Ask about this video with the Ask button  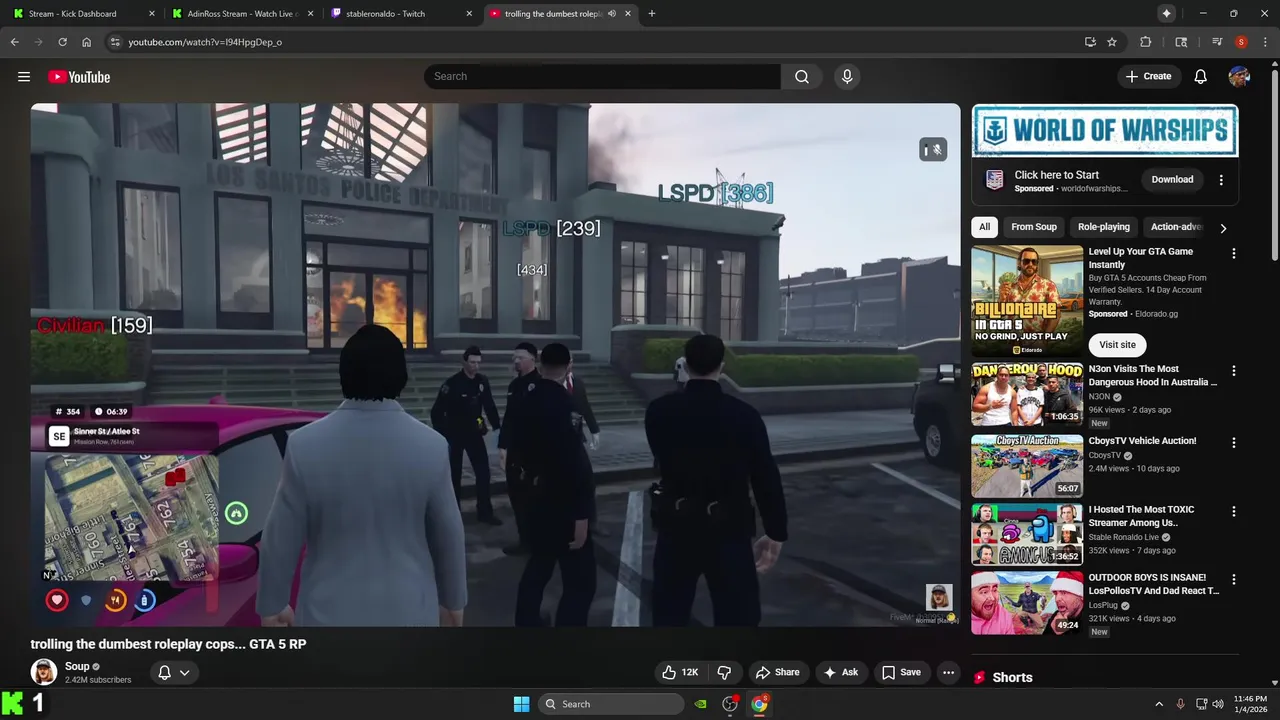point(840,673)
